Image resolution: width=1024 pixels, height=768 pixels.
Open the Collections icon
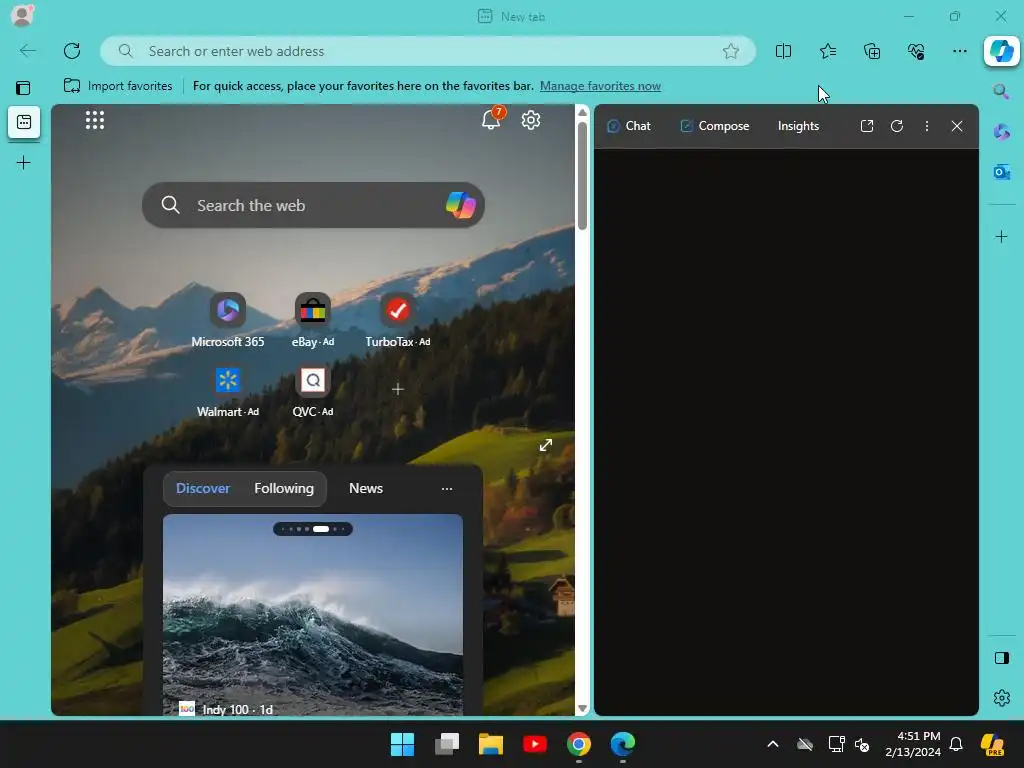(872, 51)
